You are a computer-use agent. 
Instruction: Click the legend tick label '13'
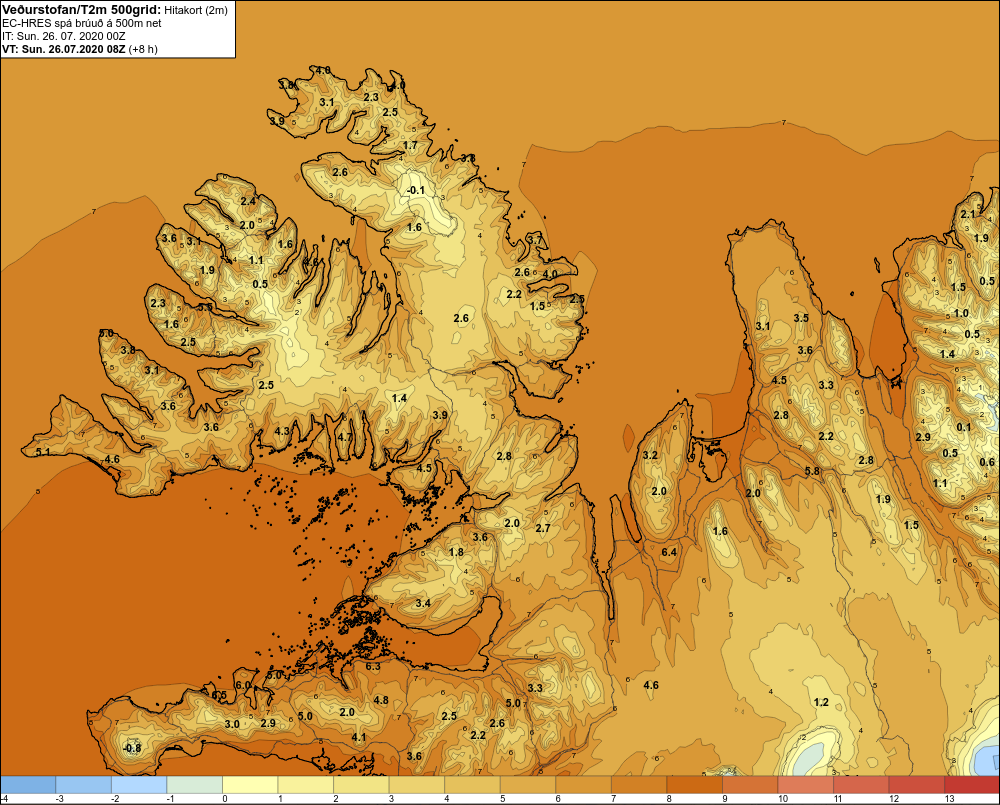[949, 799]
